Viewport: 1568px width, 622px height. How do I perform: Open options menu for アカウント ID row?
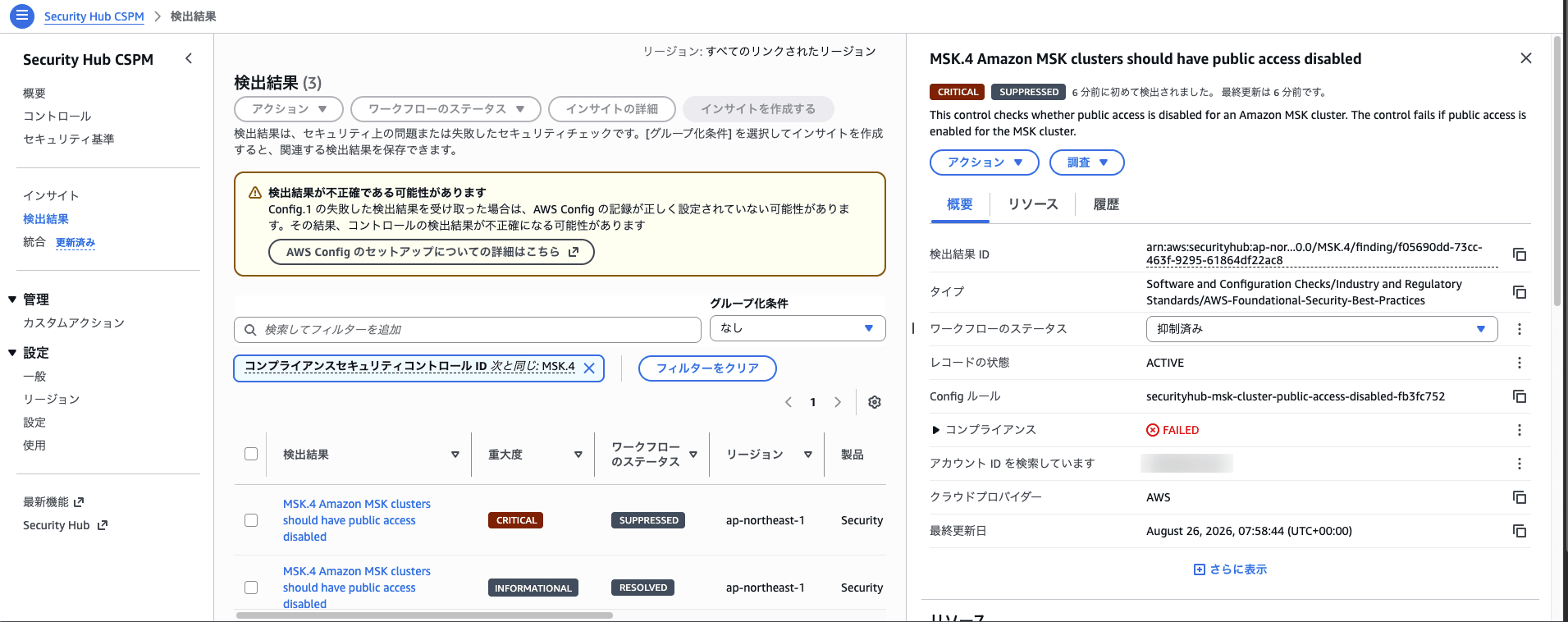pyautogui.click(x=1520, y=464)
